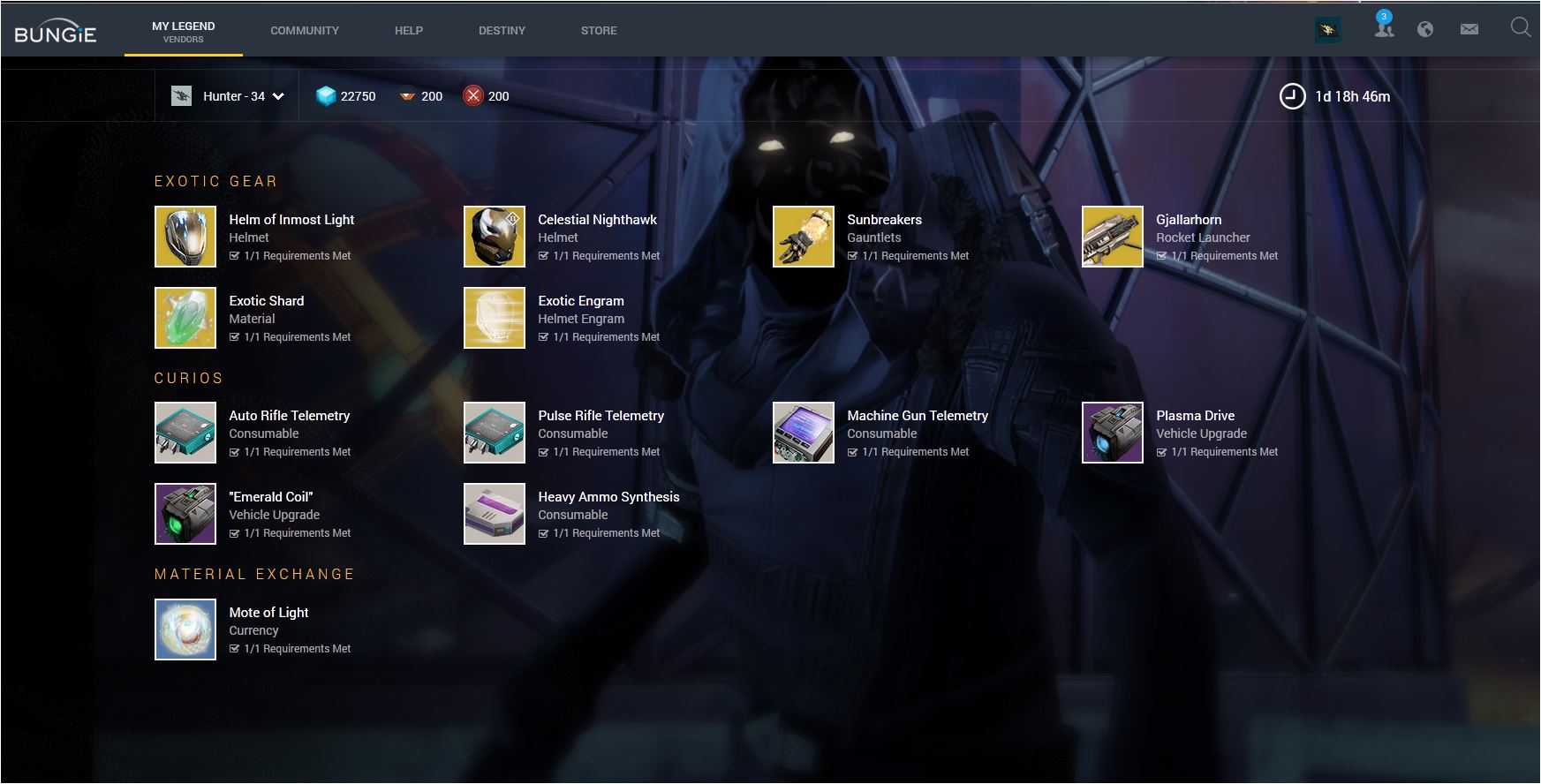Screen dimensions: 1541x784
Task: Open the Sunbreakers gauntlets icon
Action: point(804,237)
